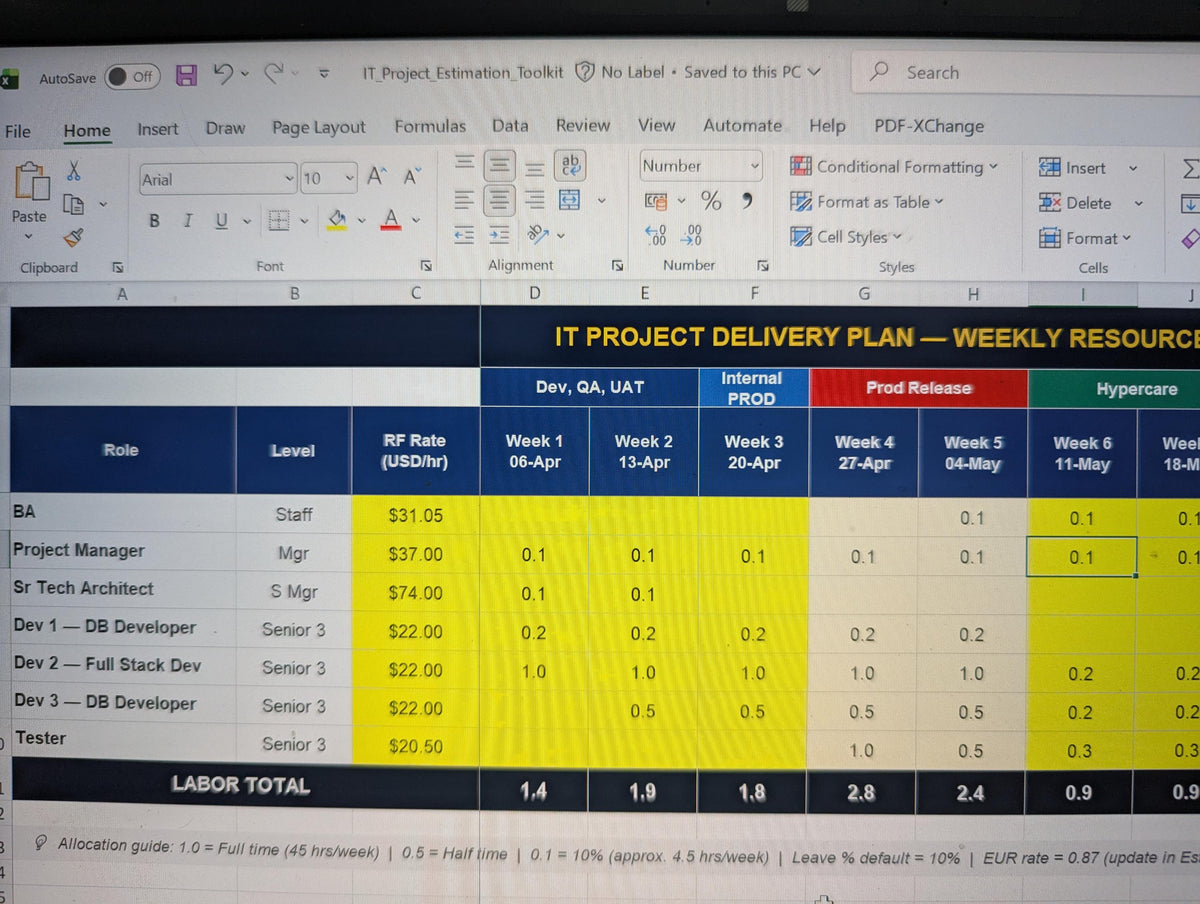Select the Format Painter brush

pos(73,237)
